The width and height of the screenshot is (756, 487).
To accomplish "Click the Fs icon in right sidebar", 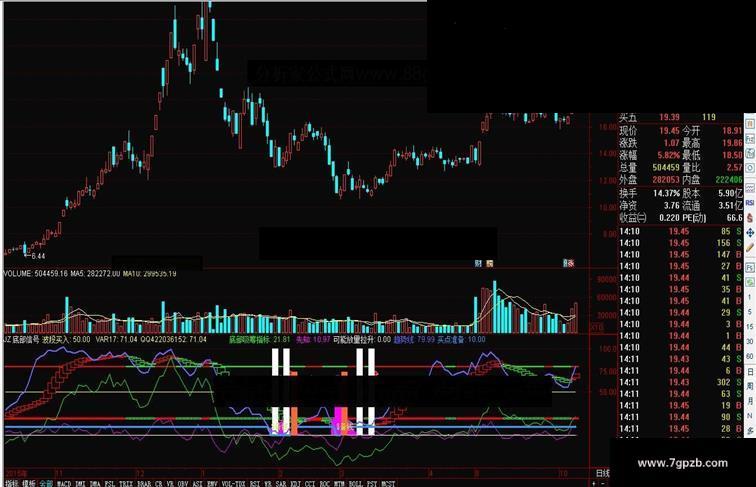I will pos(750,267).
